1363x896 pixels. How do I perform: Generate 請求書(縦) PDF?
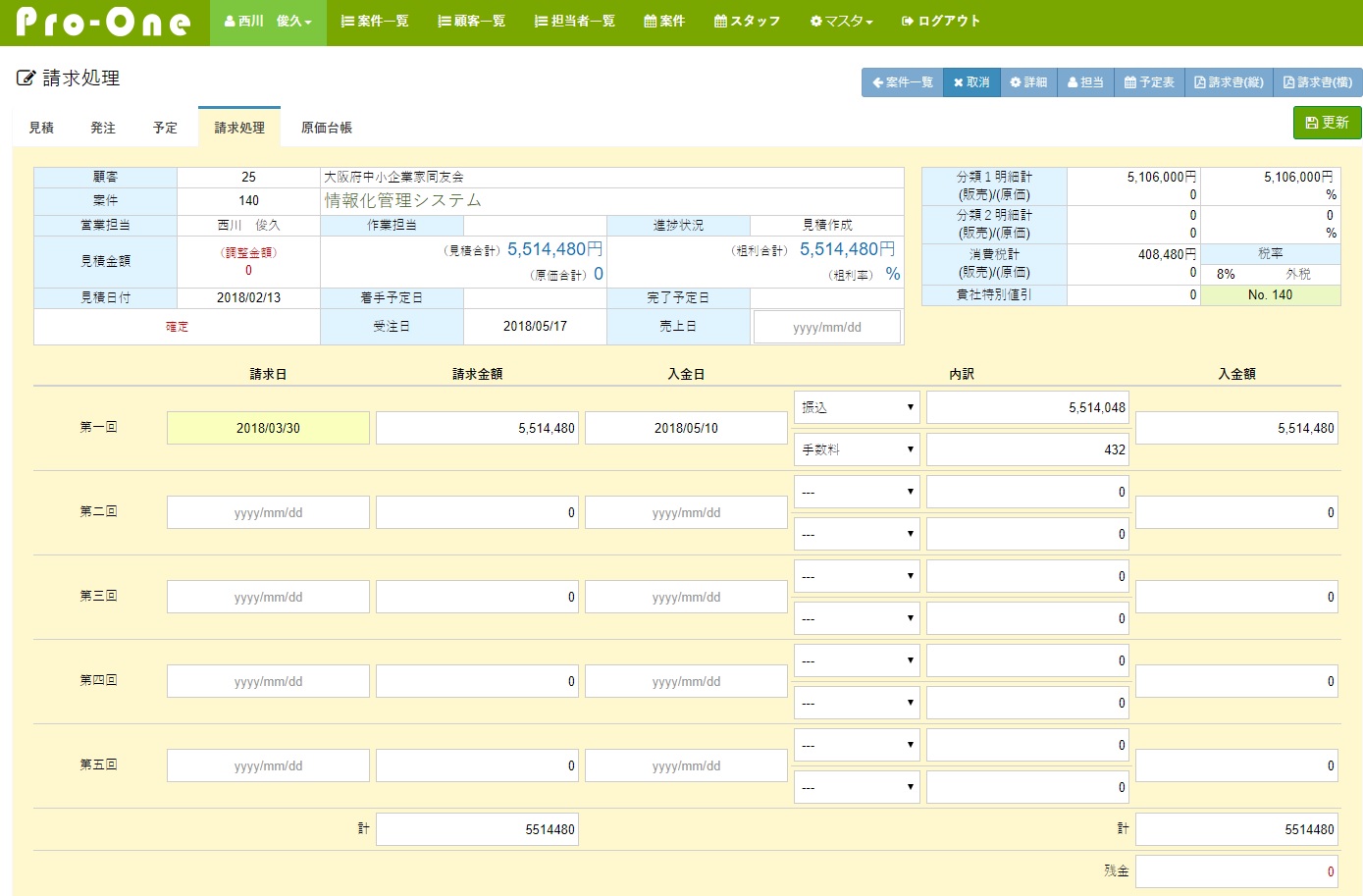tap(1229, 82)
